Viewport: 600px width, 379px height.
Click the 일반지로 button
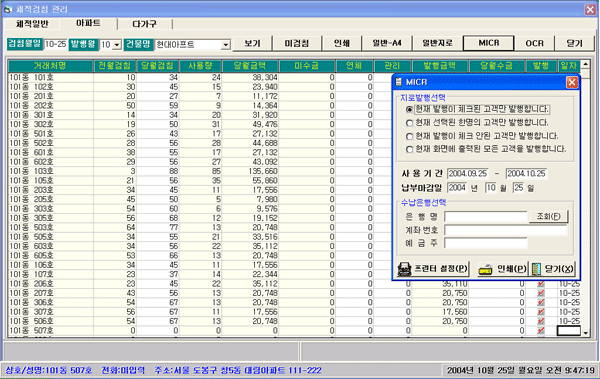tap(437, 43)
